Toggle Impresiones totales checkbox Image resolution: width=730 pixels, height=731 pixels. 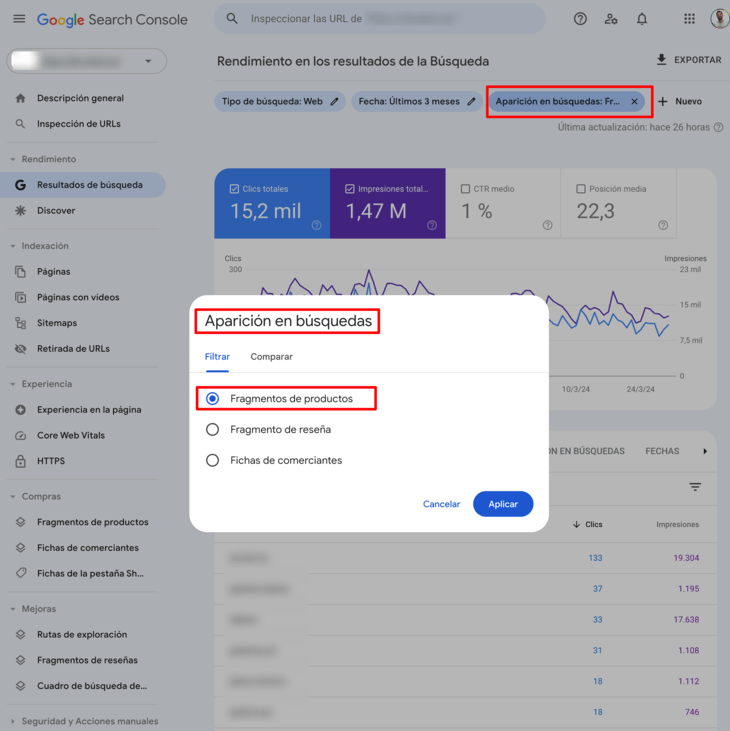pos(350,189)
